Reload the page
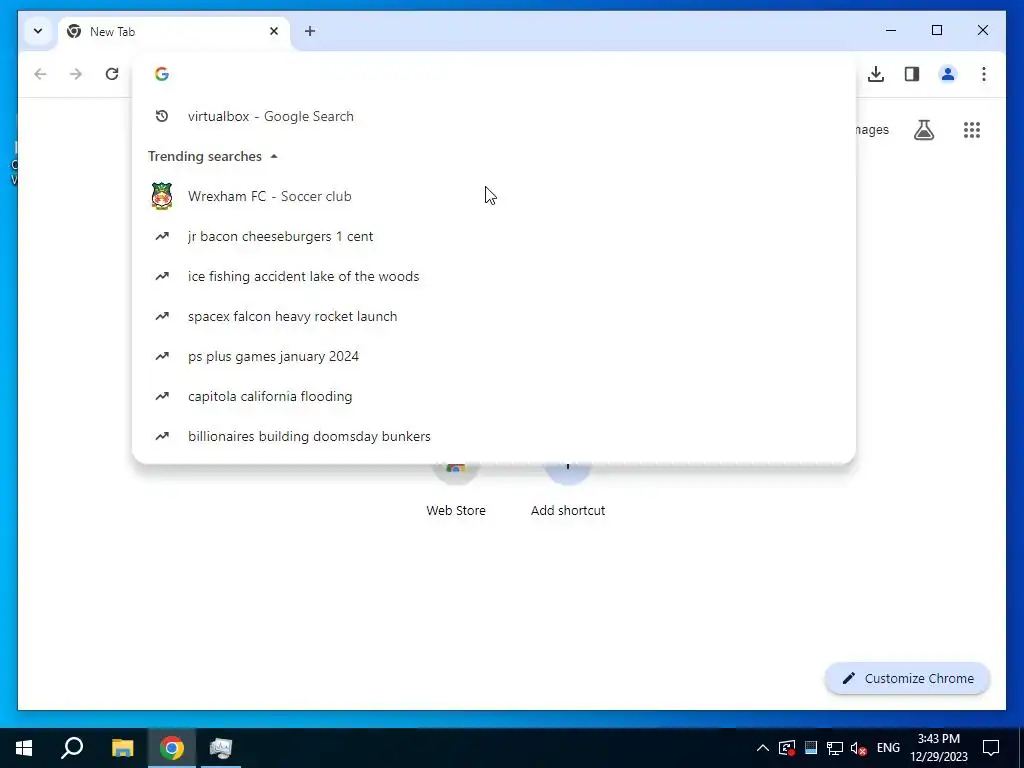The height and width of the screenshot is (768, 1024). [x=112, y=74]
